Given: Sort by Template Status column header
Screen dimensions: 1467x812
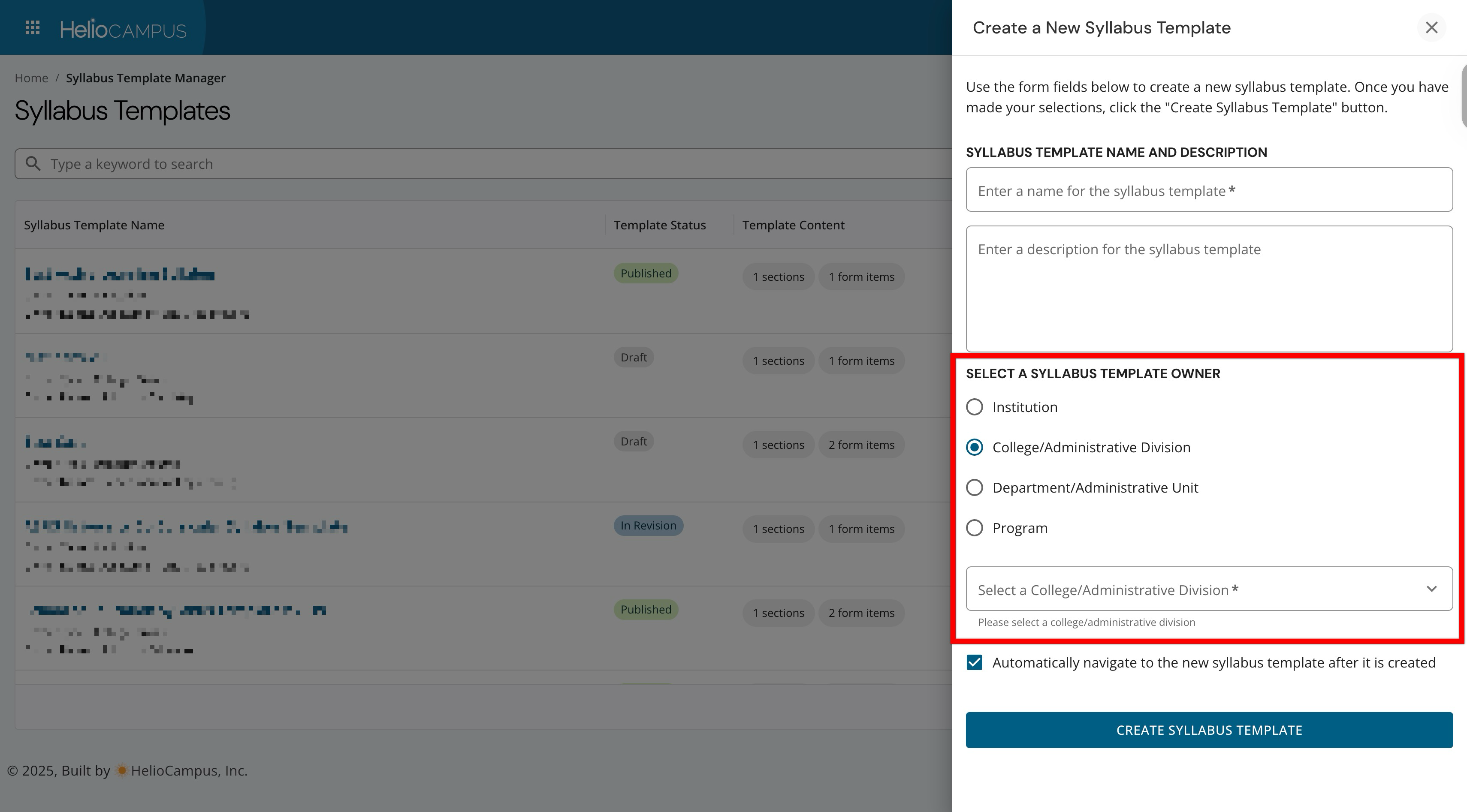Looking at the screenshot, I should tap(659, 226).
